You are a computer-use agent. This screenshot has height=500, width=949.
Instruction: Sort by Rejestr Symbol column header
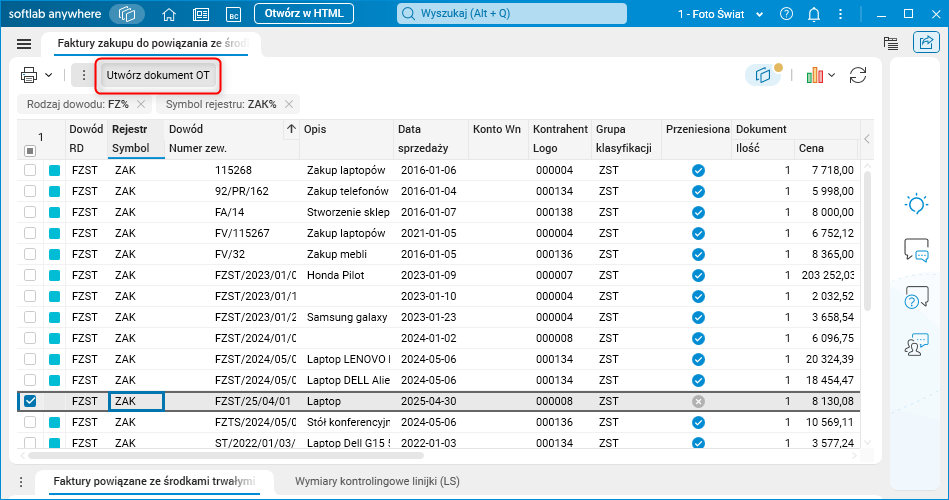(136, 139)
